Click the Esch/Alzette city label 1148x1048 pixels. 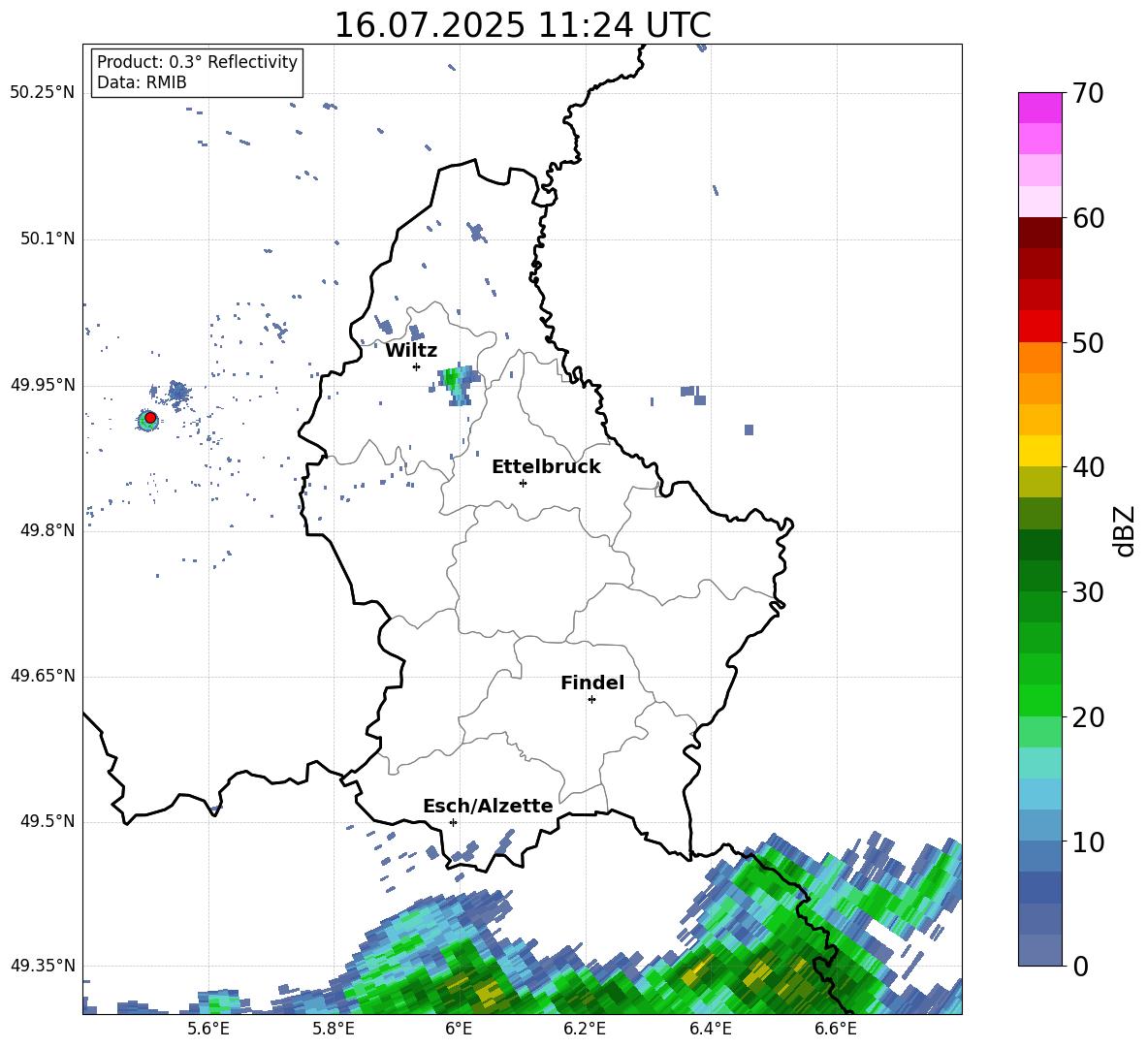(488, 807)
